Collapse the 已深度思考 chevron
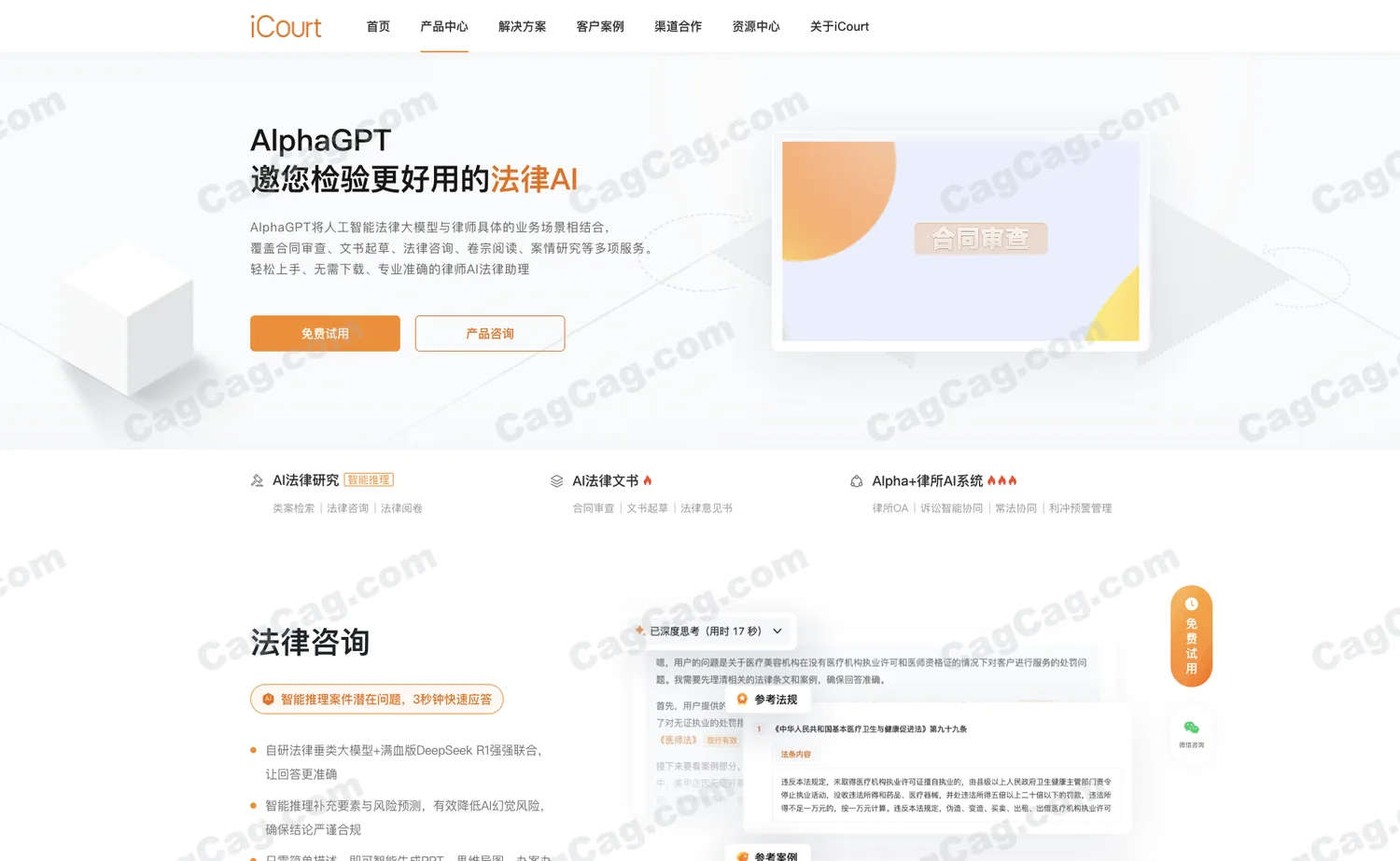 click(777, 632)
